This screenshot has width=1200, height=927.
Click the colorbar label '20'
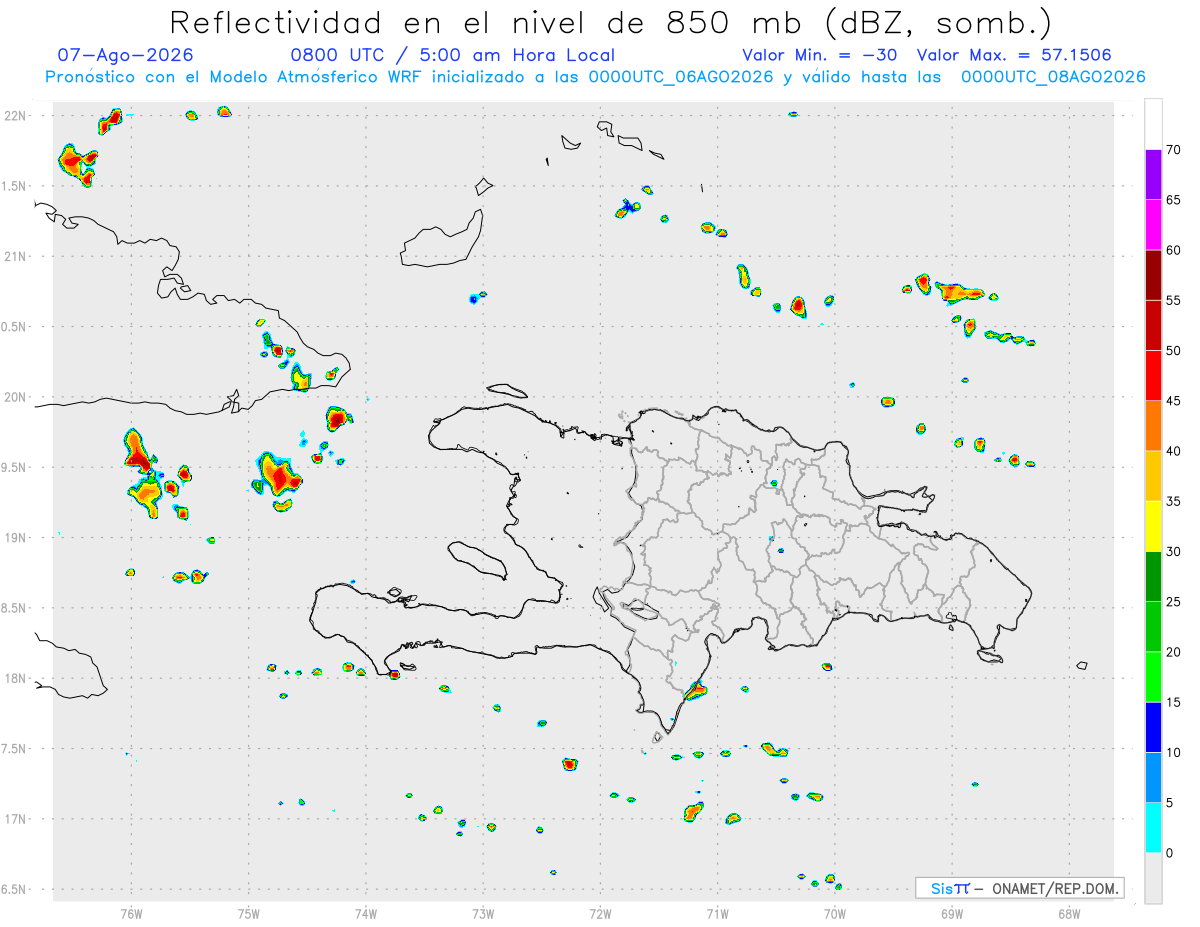pyautogui.click(x=1174, y=652)
